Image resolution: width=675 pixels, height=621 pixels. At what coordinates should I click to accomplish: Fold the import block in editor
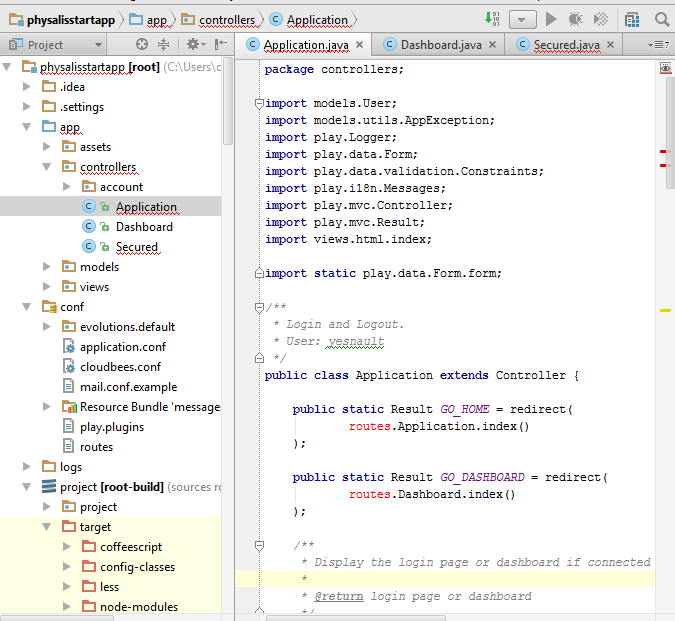(x=258, y=103)
